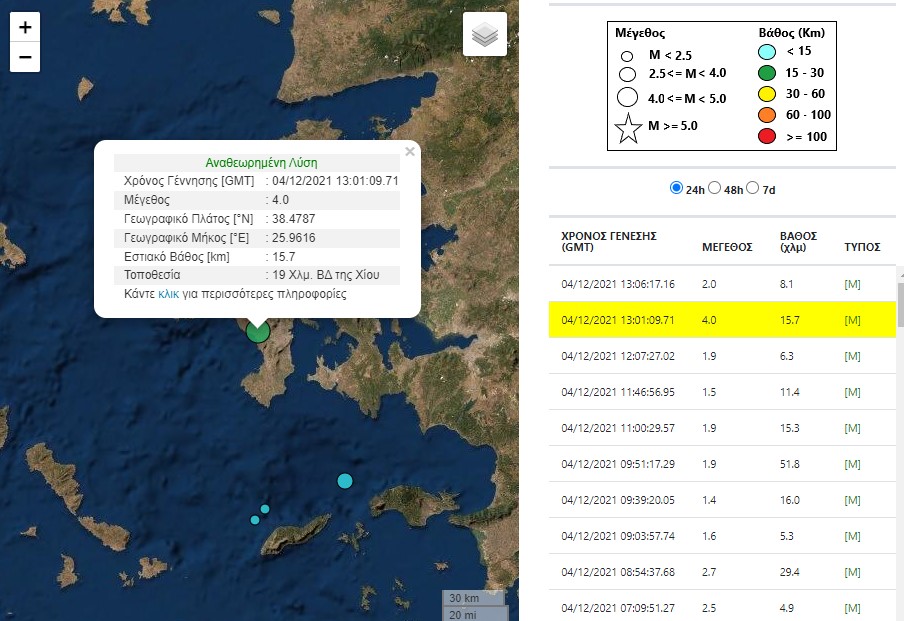Click the green earthquake marker near Chios
The image size is (904, 621).
(258, 330)
